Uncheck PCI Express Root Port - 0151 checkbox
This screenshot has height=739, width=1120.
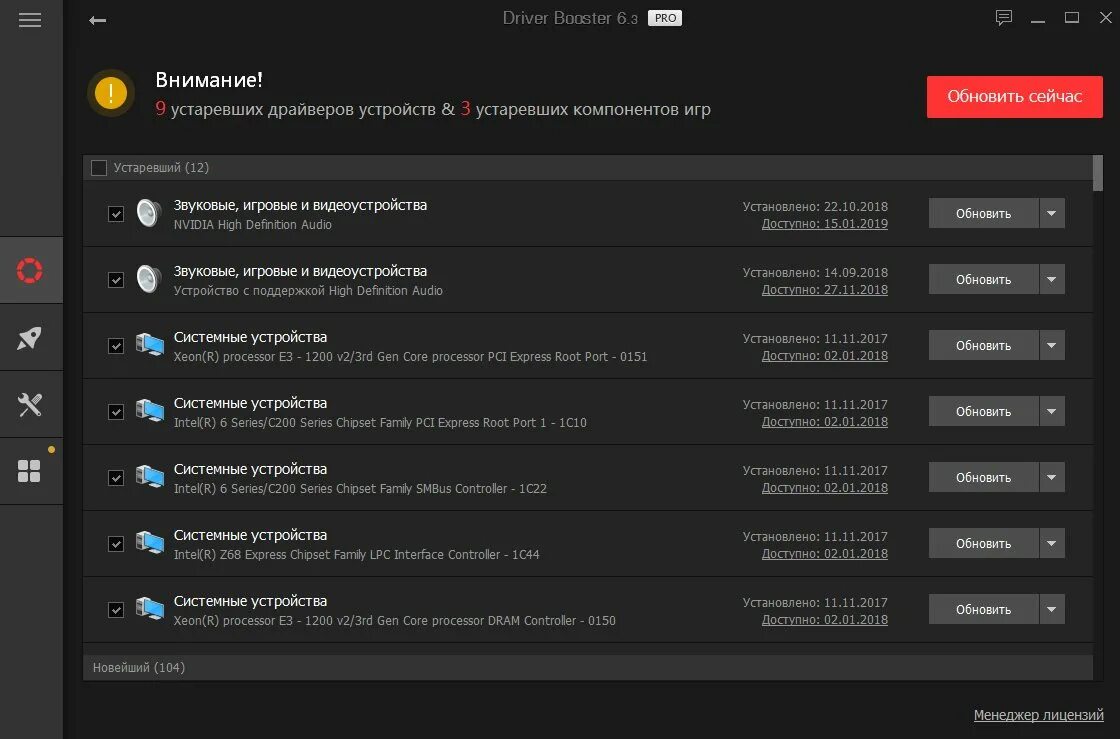tap(116, 346)
